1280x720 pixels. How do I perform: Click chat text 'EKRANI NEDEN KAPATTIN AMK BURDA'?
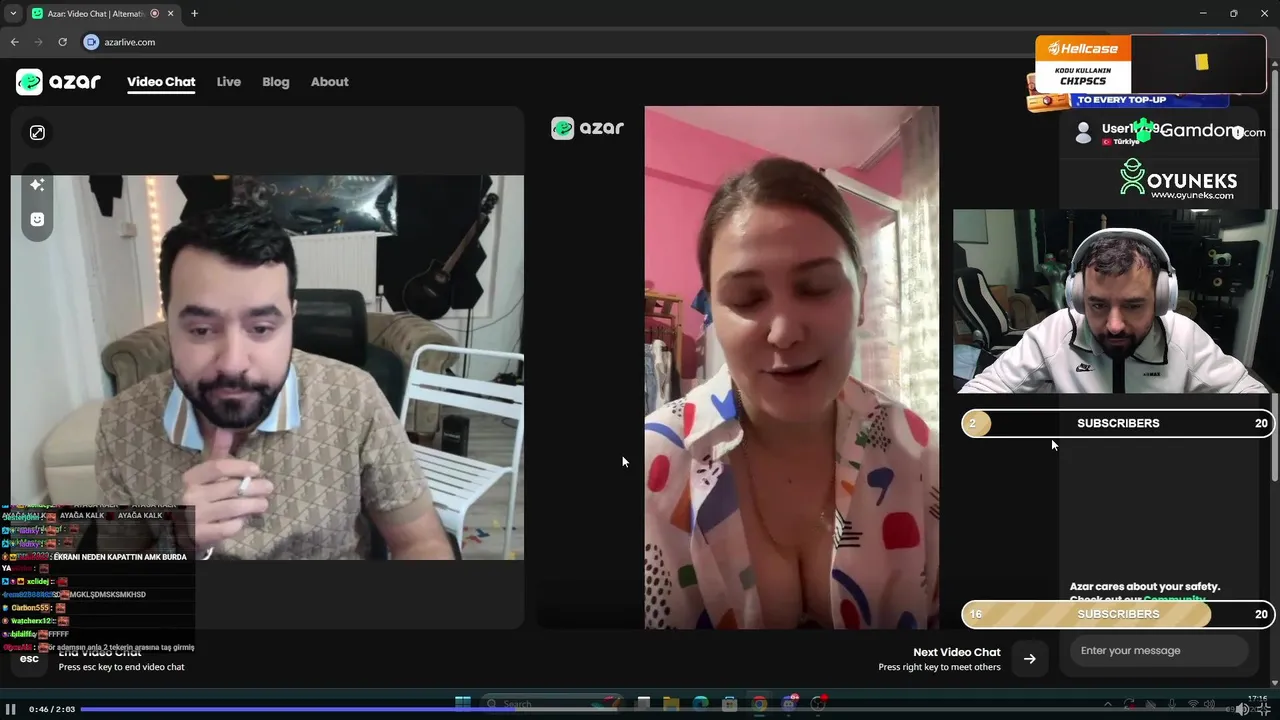(x=120, y=557)
